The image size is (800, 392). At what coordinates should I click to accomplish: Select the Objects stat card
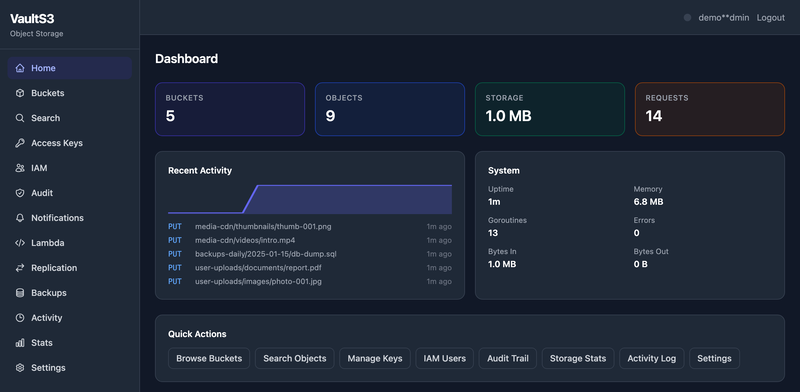pyautogui.click(x=390, y=109)
